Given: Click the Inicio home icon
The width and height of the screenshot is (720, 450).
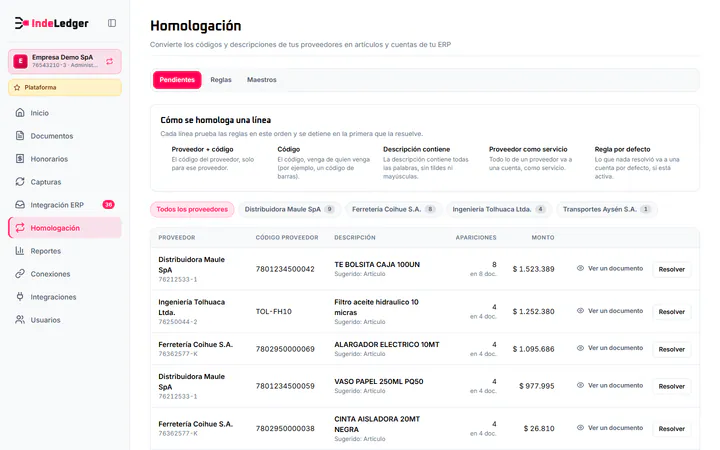Looking at the screenshot, I should click(20, 112).
